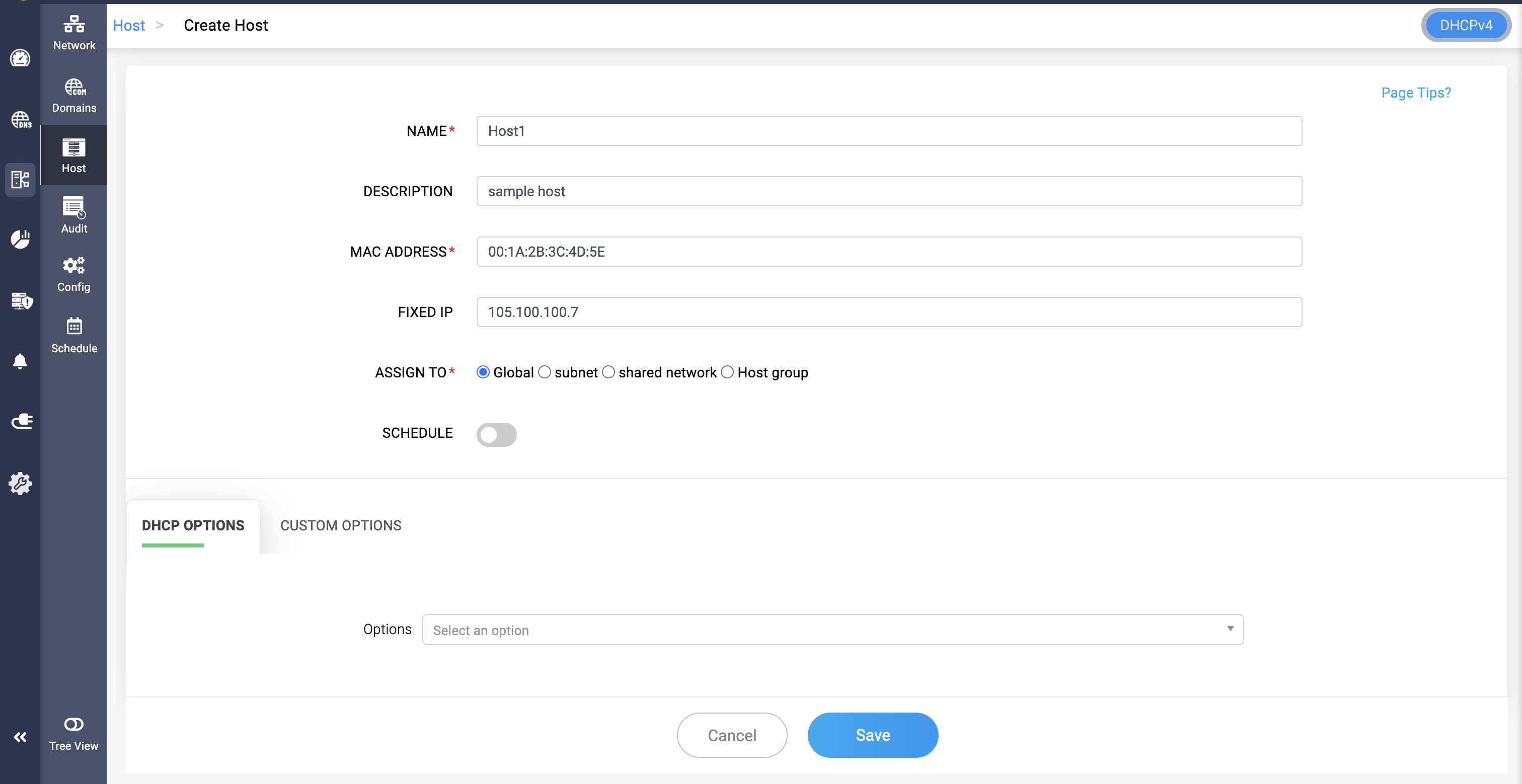The width and height of the screenshot is (1522, 784).
Task: Select the subnet radio button
Action: click(x=545, y=372)
